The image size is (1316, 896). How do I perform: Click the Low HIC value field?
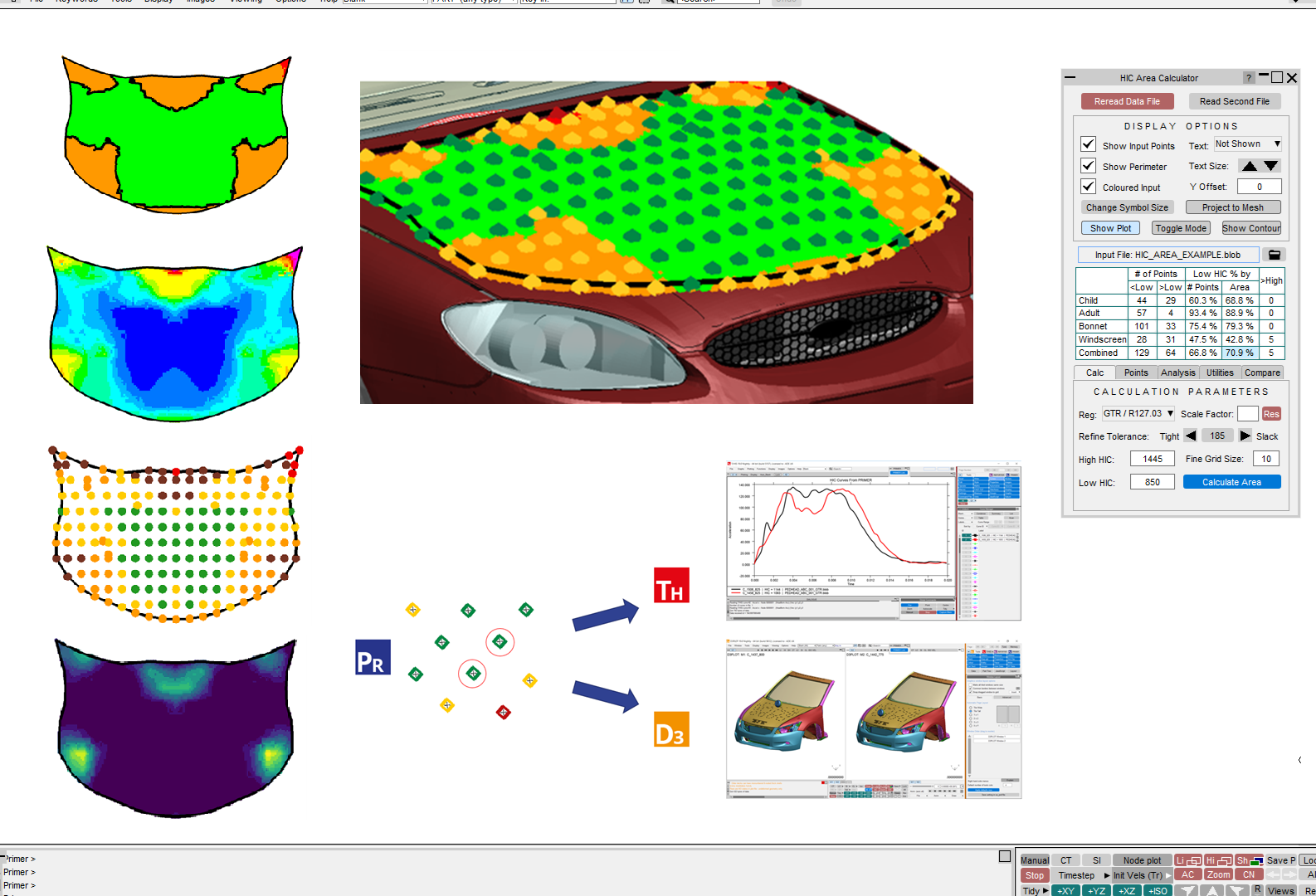[x=1153, y=482]
